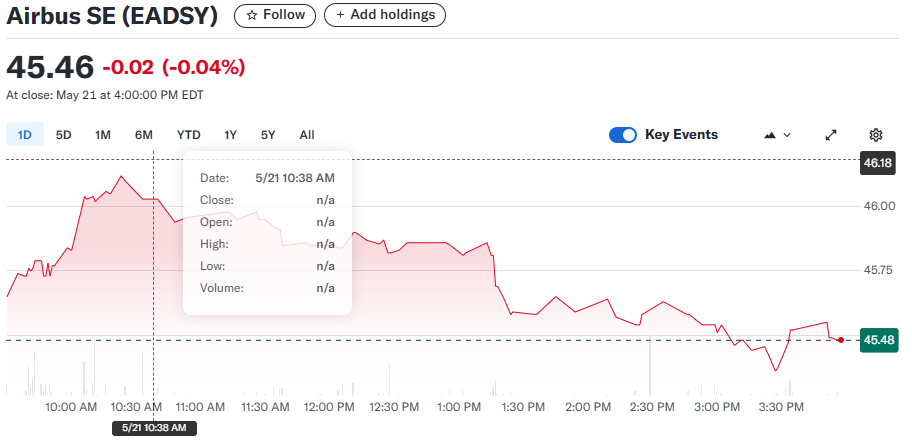The image size is (912, 440).
Task: Click the 46.00 y-axis label
Action: coord(878,206)
